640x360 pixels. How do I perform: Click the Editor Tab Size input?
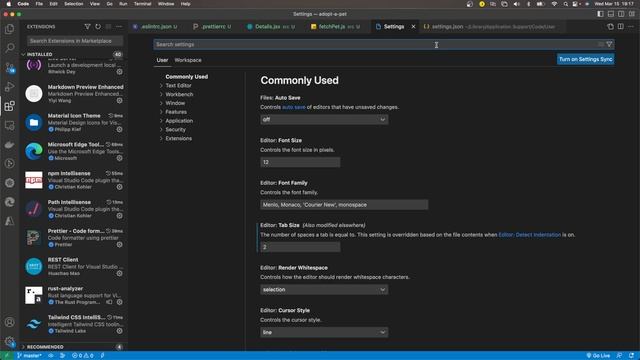pos(300,247)
